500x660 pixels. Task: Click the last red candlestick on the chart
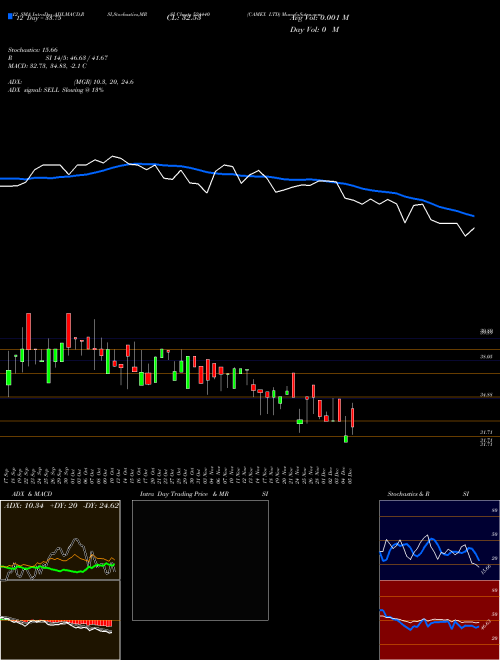point(353,418)
